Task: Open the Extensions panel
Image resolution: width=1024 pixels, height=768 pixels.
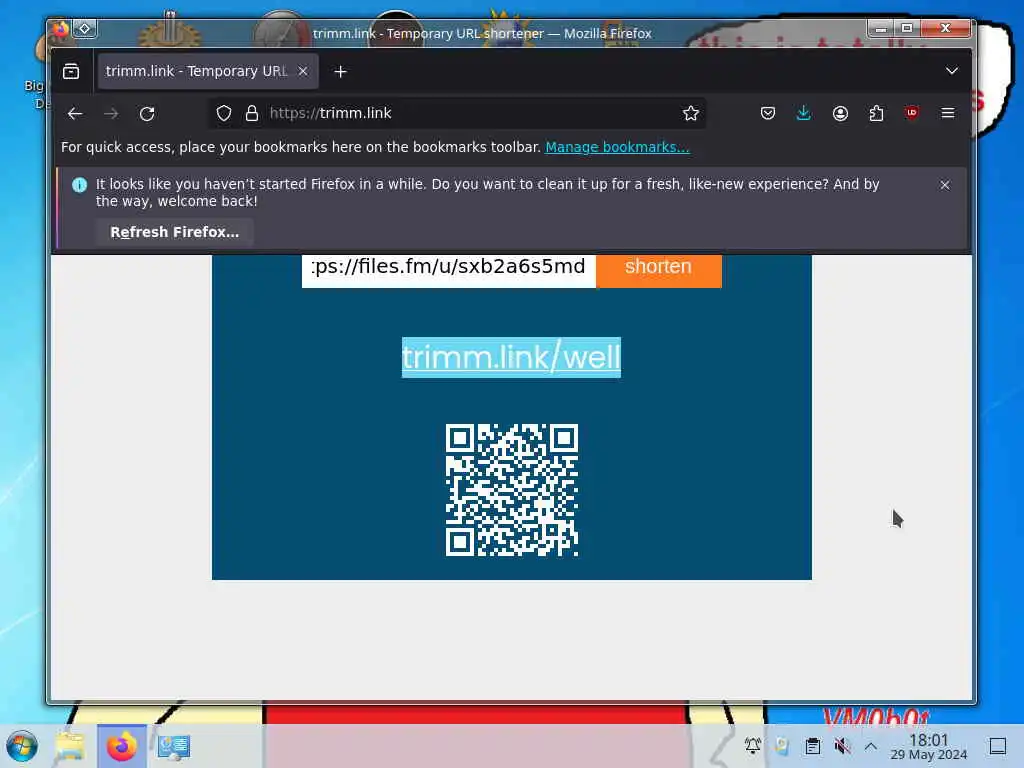Action: tap(876, 113)
